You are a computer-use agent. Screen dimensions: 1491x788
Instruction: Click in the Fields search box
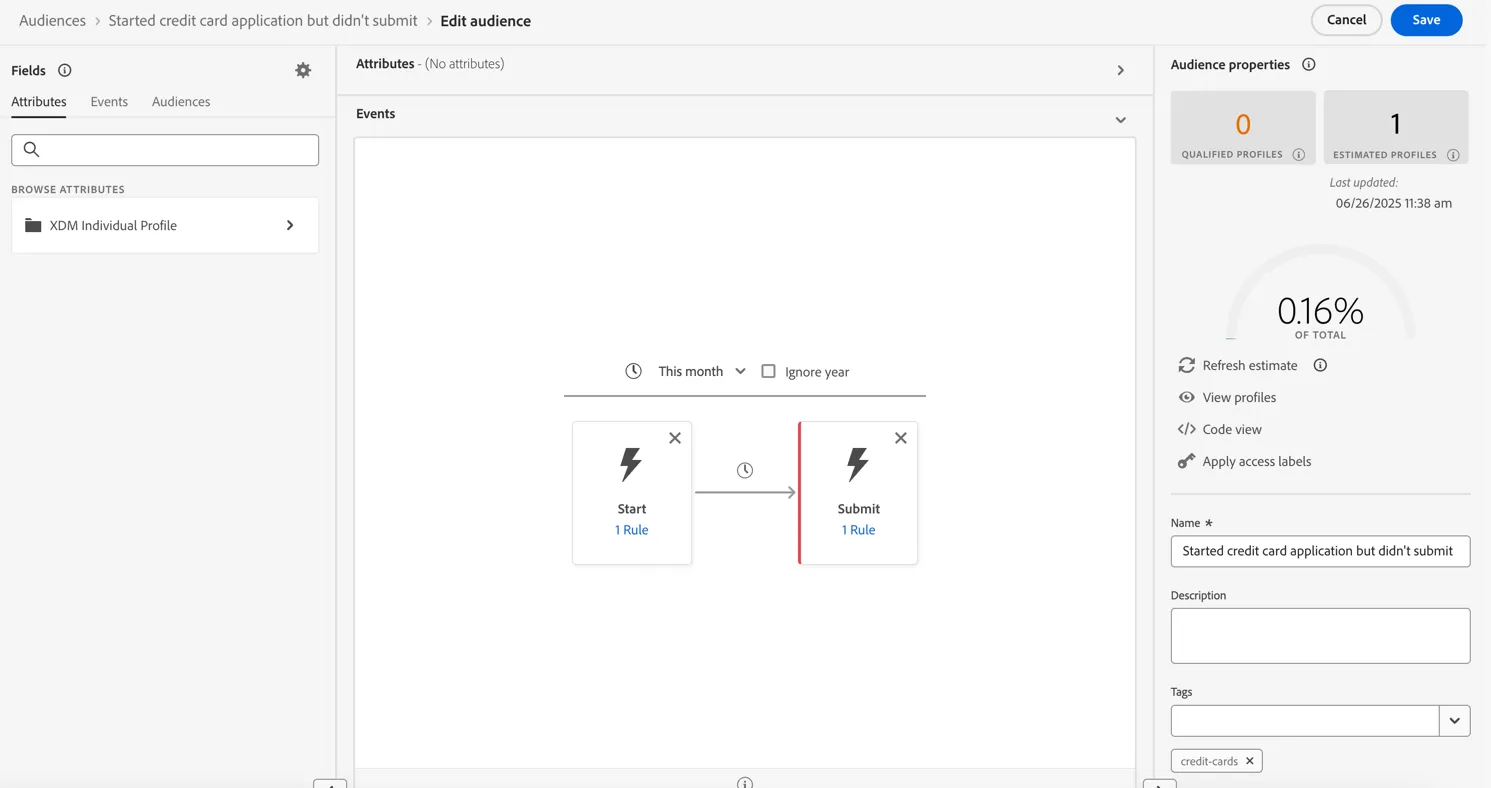tap(165, 150)
